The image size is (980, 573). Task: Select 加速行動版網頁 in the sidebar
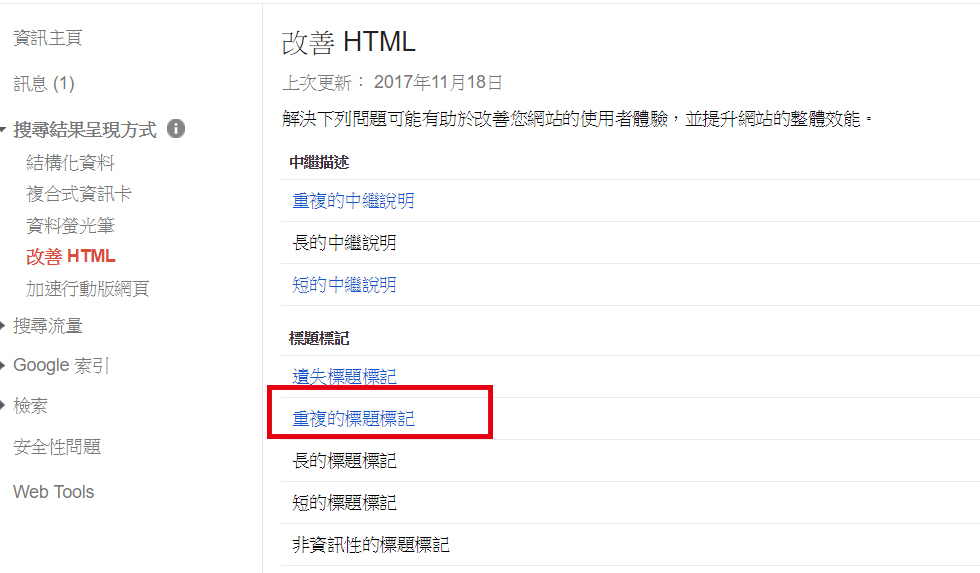coord(87,289)
